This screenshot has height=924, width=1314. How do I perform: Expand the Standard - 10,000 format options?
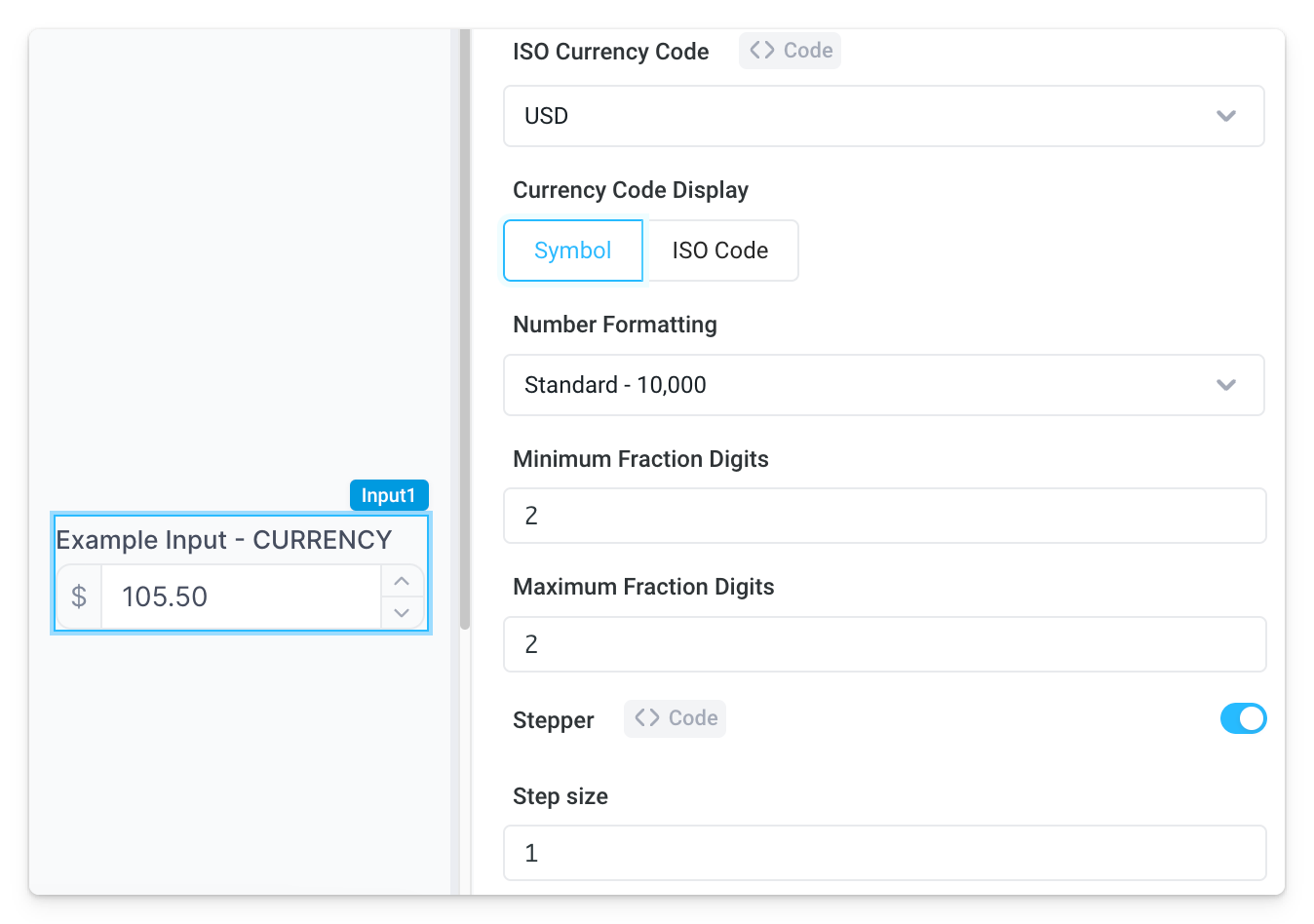click(x=883, y=385)
